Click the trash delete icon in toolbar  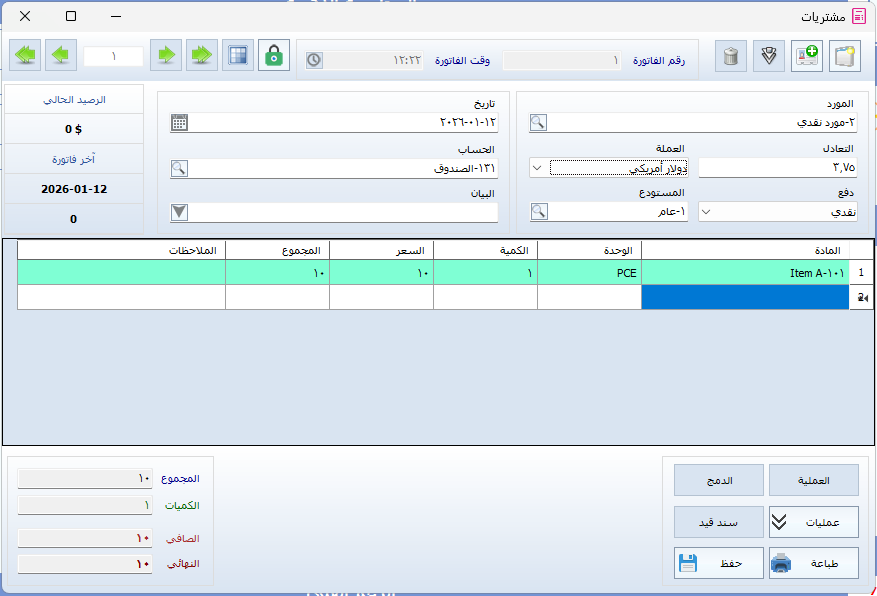pyautogui.click(x=732, y=56)
